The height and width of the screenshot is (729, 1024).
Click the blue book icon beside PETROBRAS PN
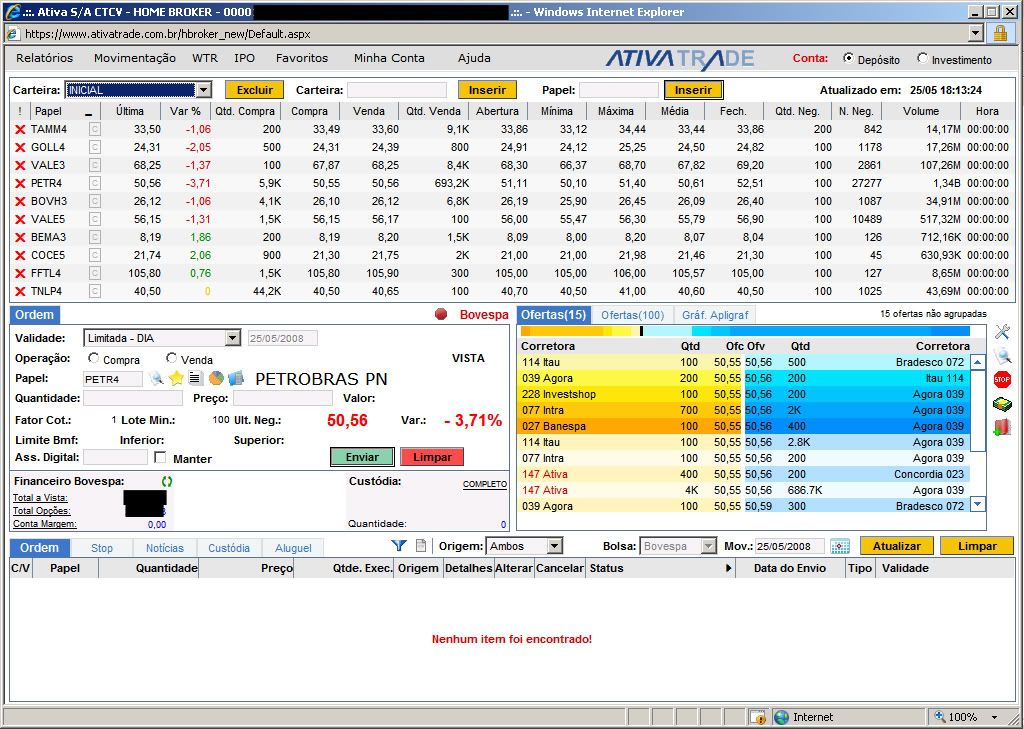tap(236, 378)
